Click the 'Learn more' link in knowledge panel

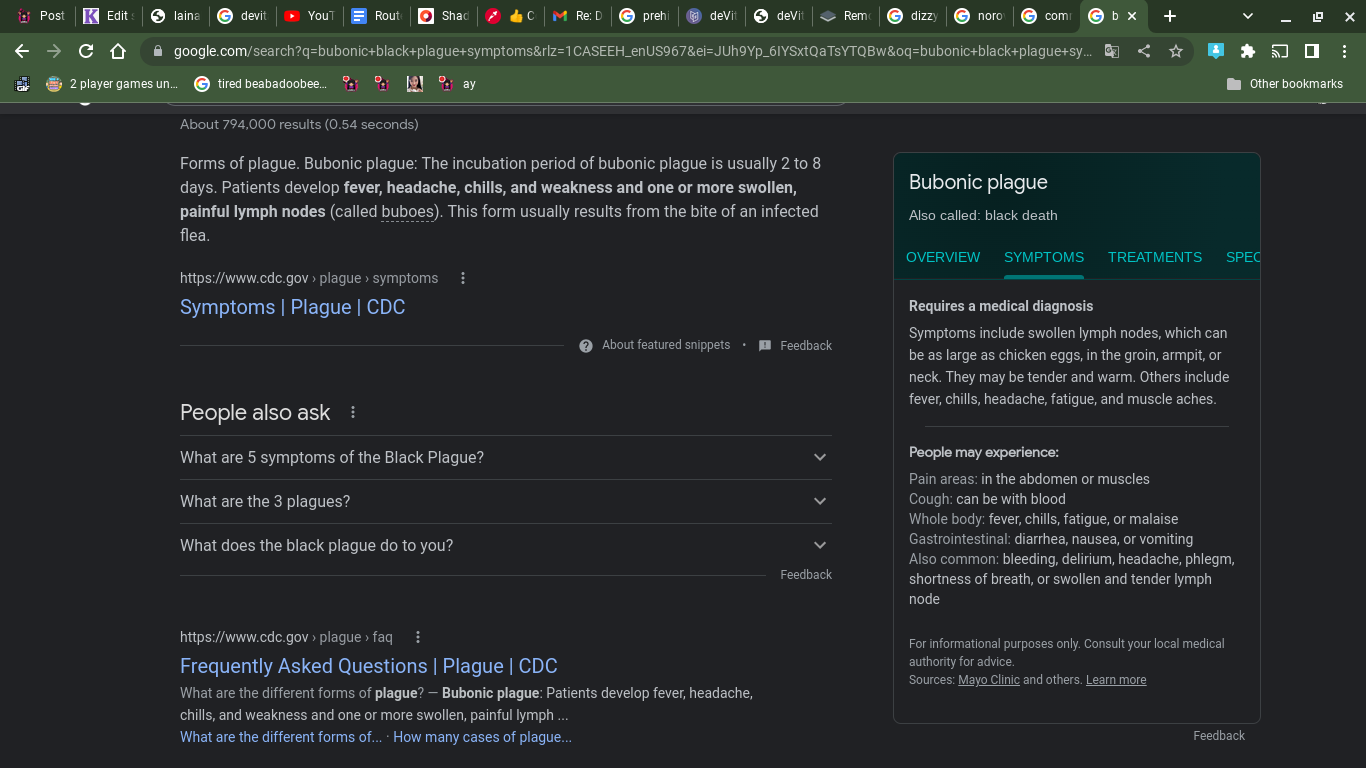(1116, 680)
